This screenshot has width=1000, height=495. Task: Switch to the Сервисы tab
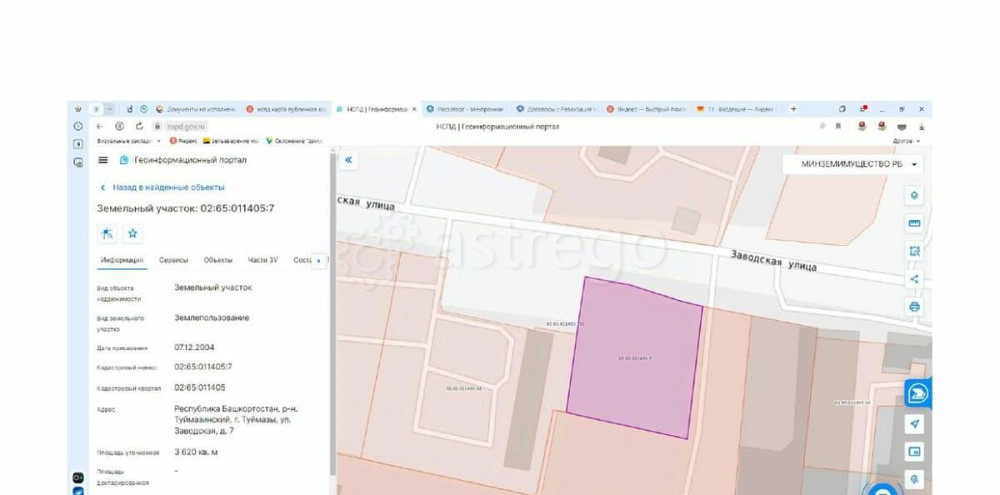pos(174,260)
